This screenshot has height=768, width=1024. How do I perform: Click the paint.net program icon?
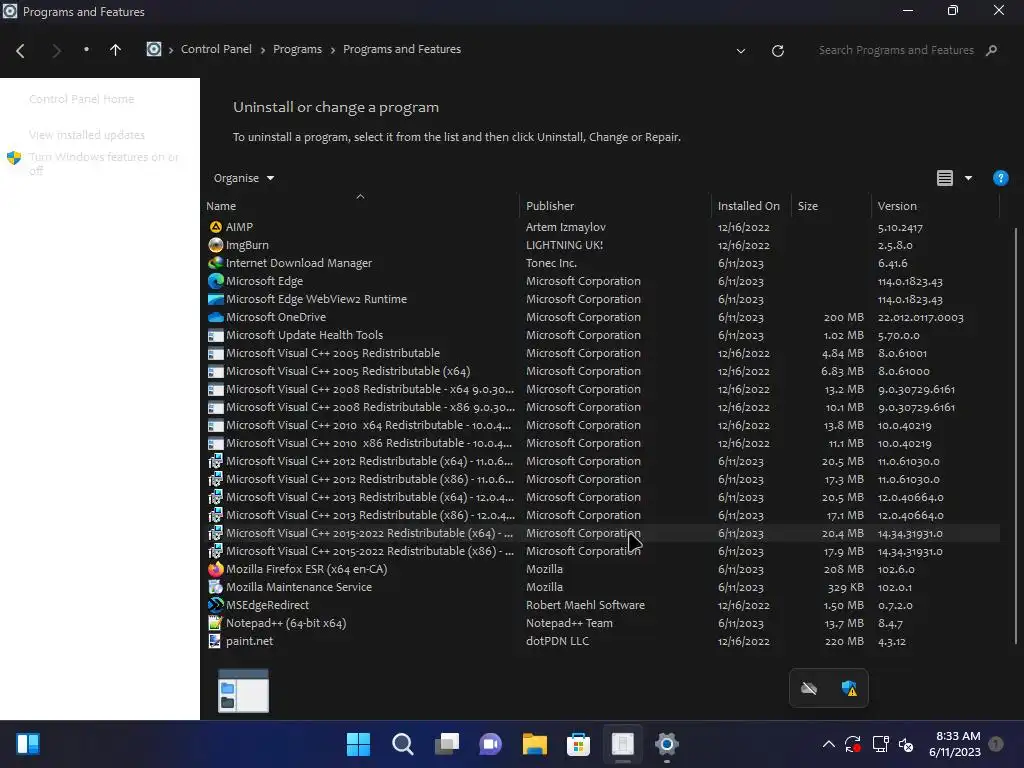pyautogui.click(x=215, y=641)
